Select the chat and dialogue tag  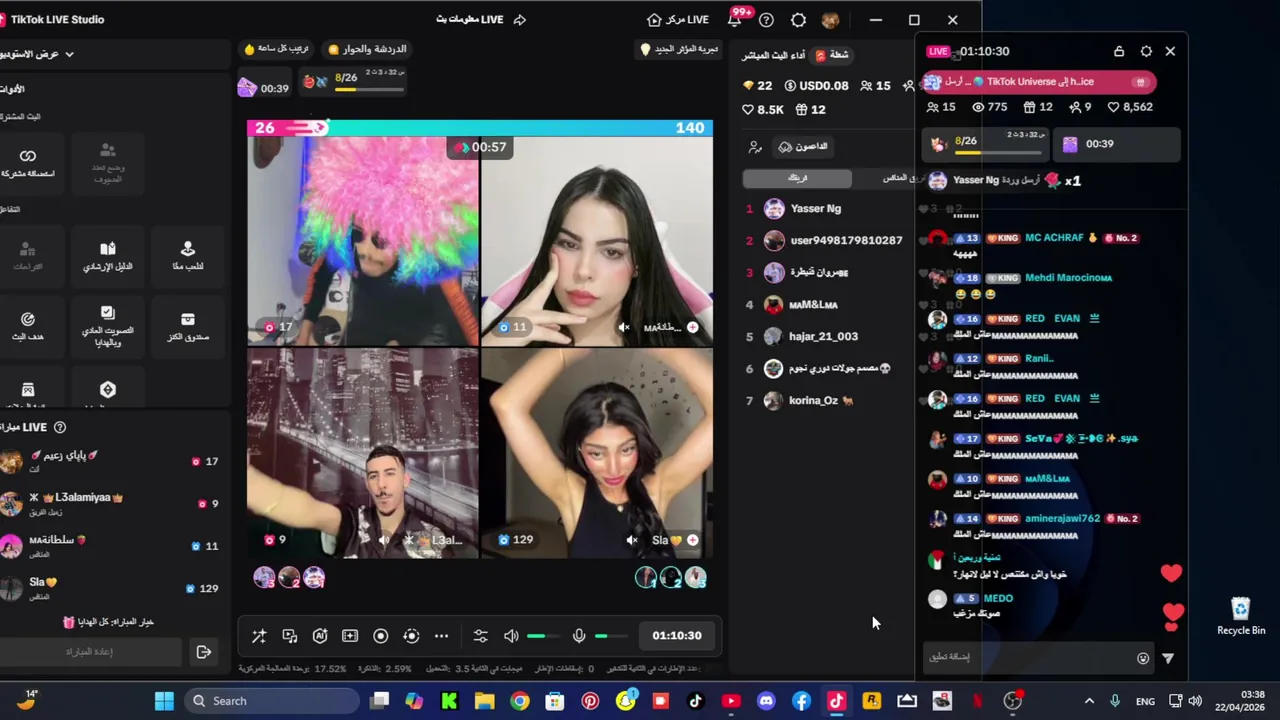tap(367, 49)
